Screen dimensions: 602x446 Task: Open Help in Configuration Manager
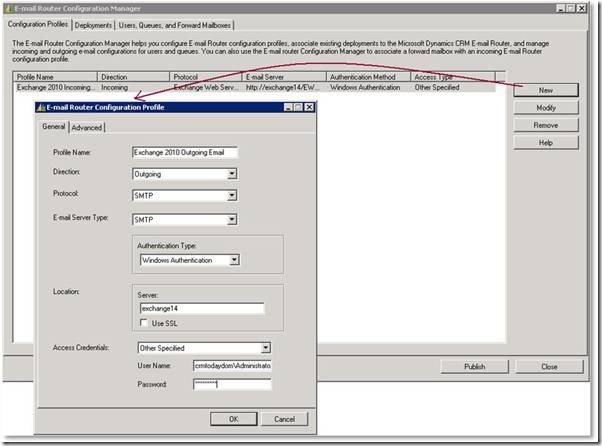click(x=546, y=143)
